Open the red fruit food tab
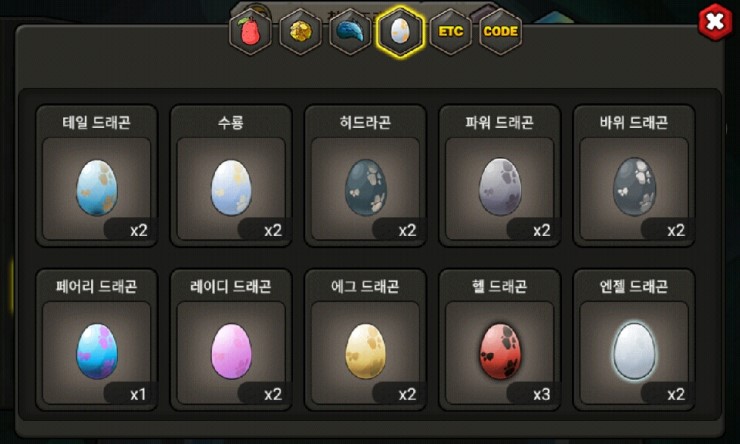 click(251, 32)
